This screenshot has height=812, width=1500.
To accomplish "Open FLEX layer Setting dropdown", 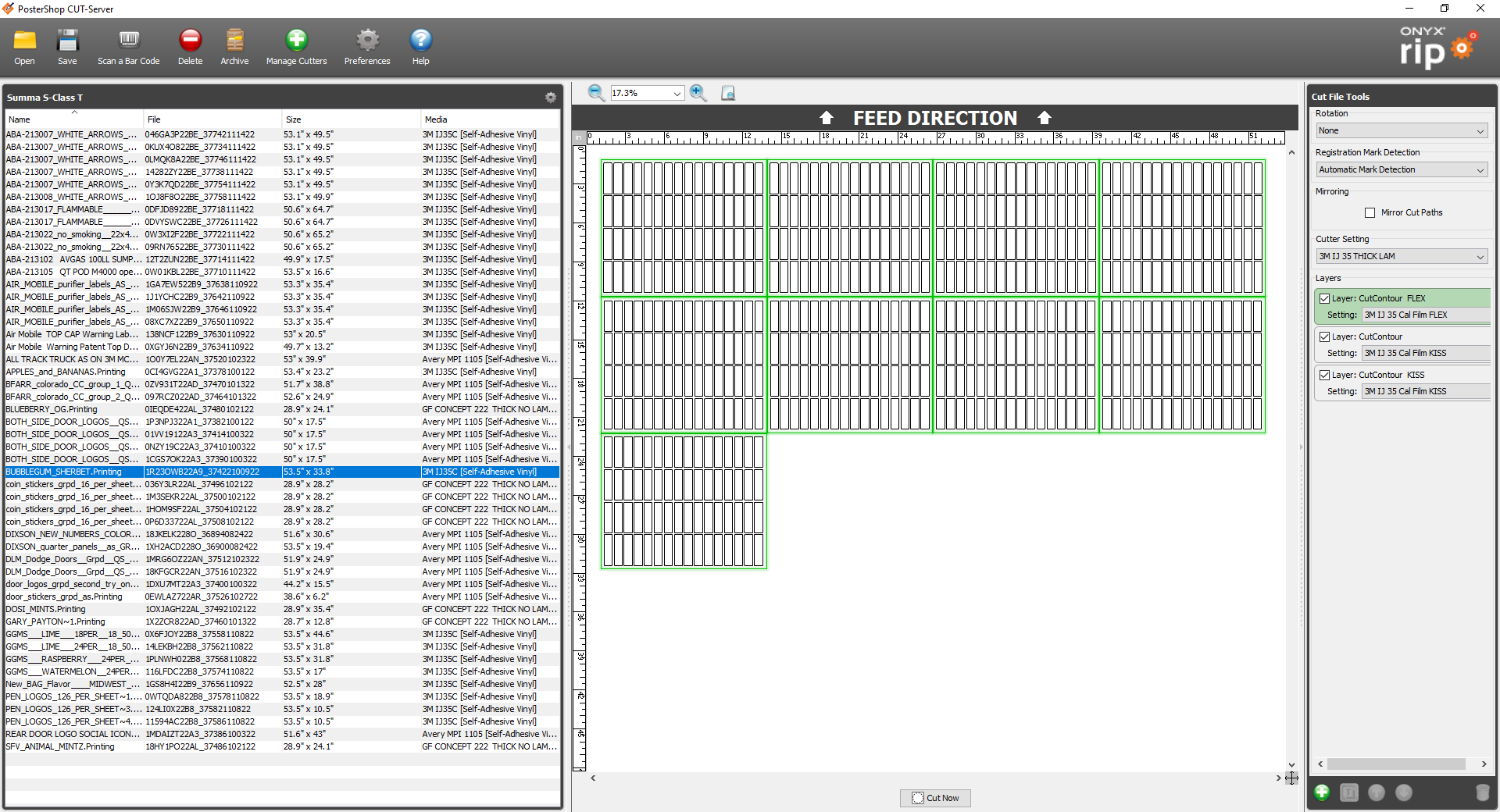I will tap(1427, 315).
